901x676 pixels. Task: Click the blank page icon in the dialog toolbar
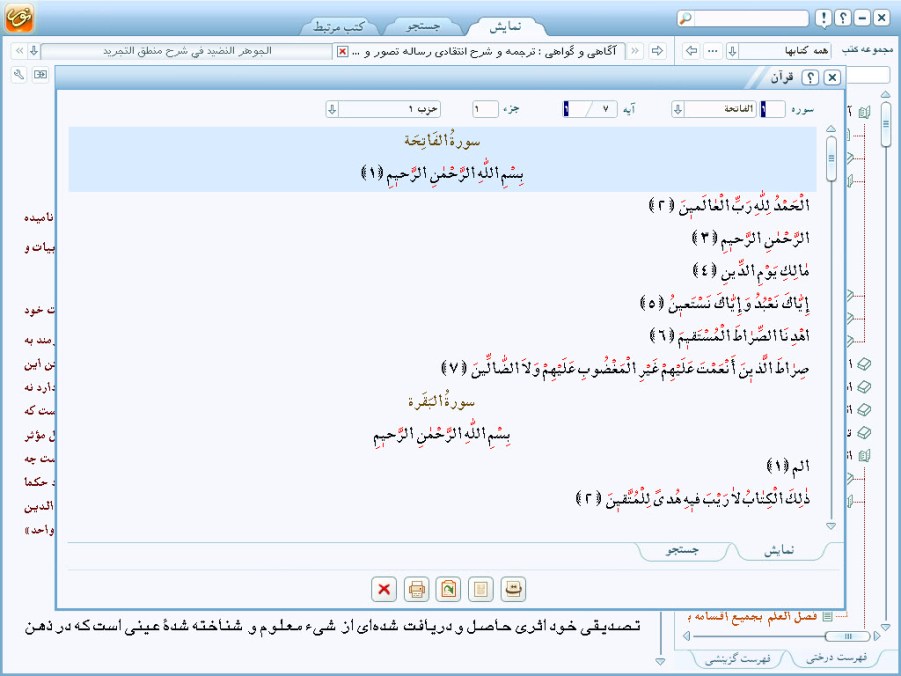(480, 589)
